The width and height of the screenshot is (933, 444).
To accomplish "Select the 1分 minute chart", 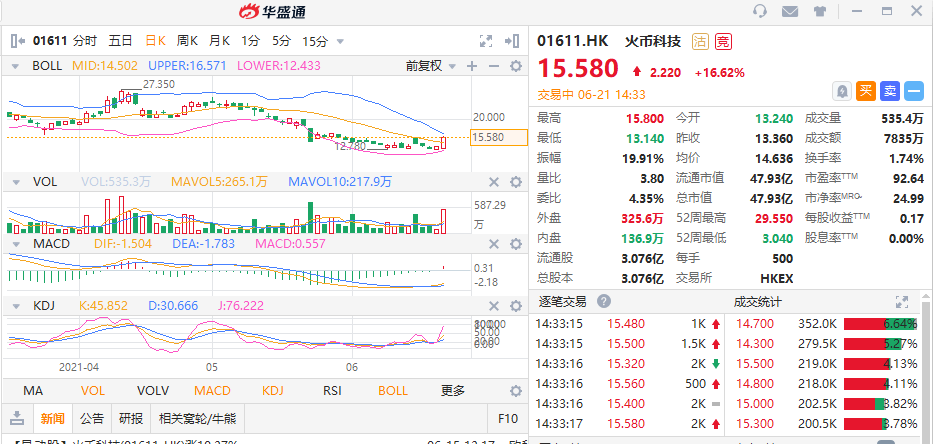I will [251, 41].
